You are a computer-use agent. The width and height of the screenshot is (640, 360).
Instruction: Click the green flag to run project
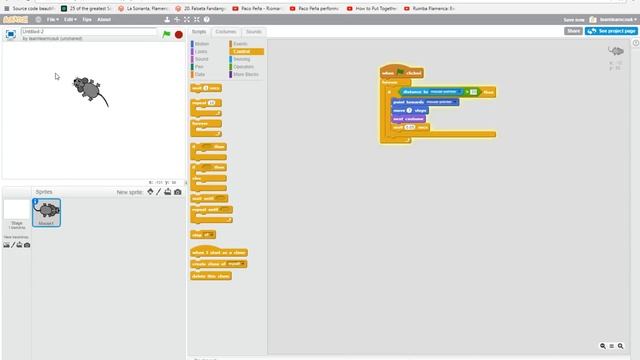[166, 35]
